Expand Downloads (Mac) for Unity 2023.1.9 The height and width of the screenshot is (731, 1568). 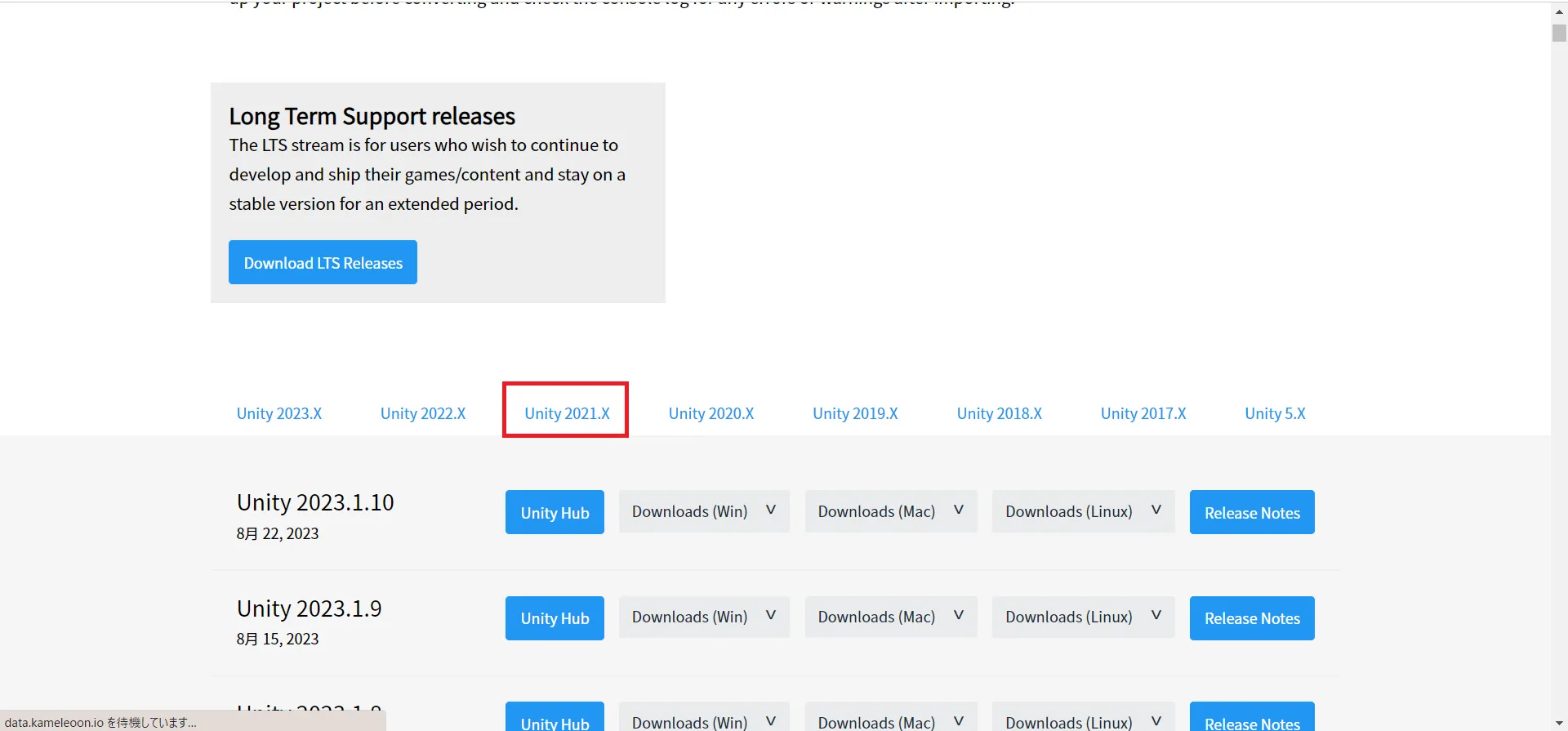891,617
